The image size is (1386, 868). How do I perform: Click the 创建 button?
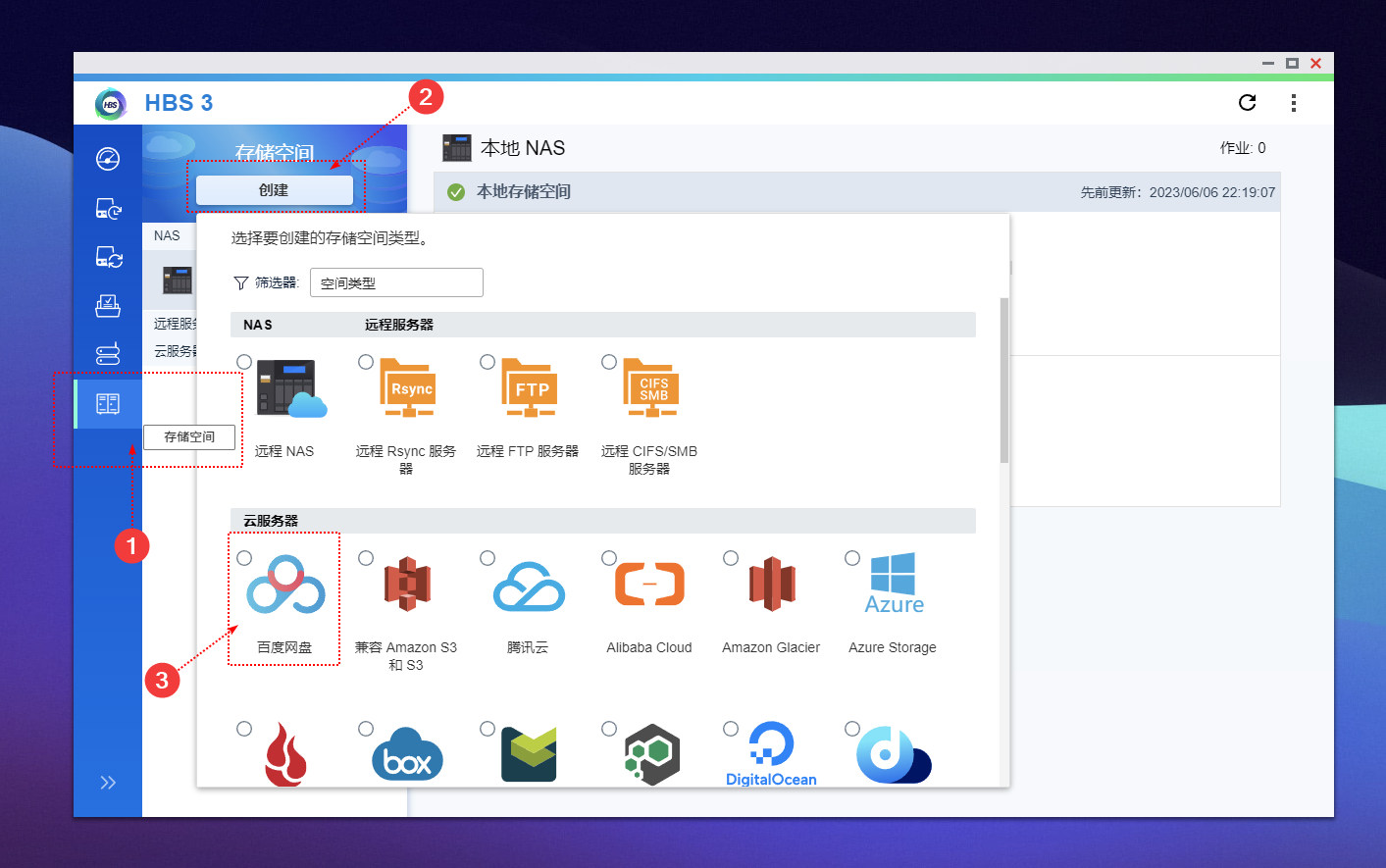[x=274, y=190]
